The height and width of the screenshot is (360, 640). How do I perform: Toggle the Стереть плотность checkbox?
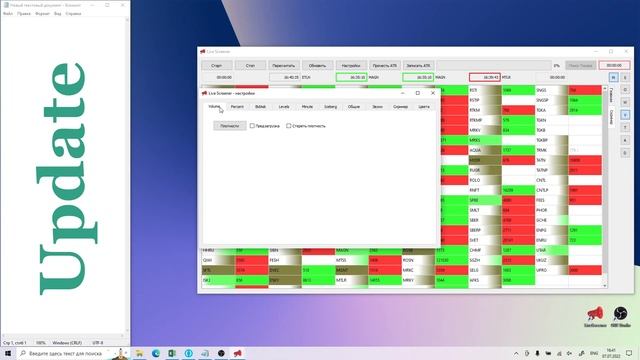click(x=289, y=126)
